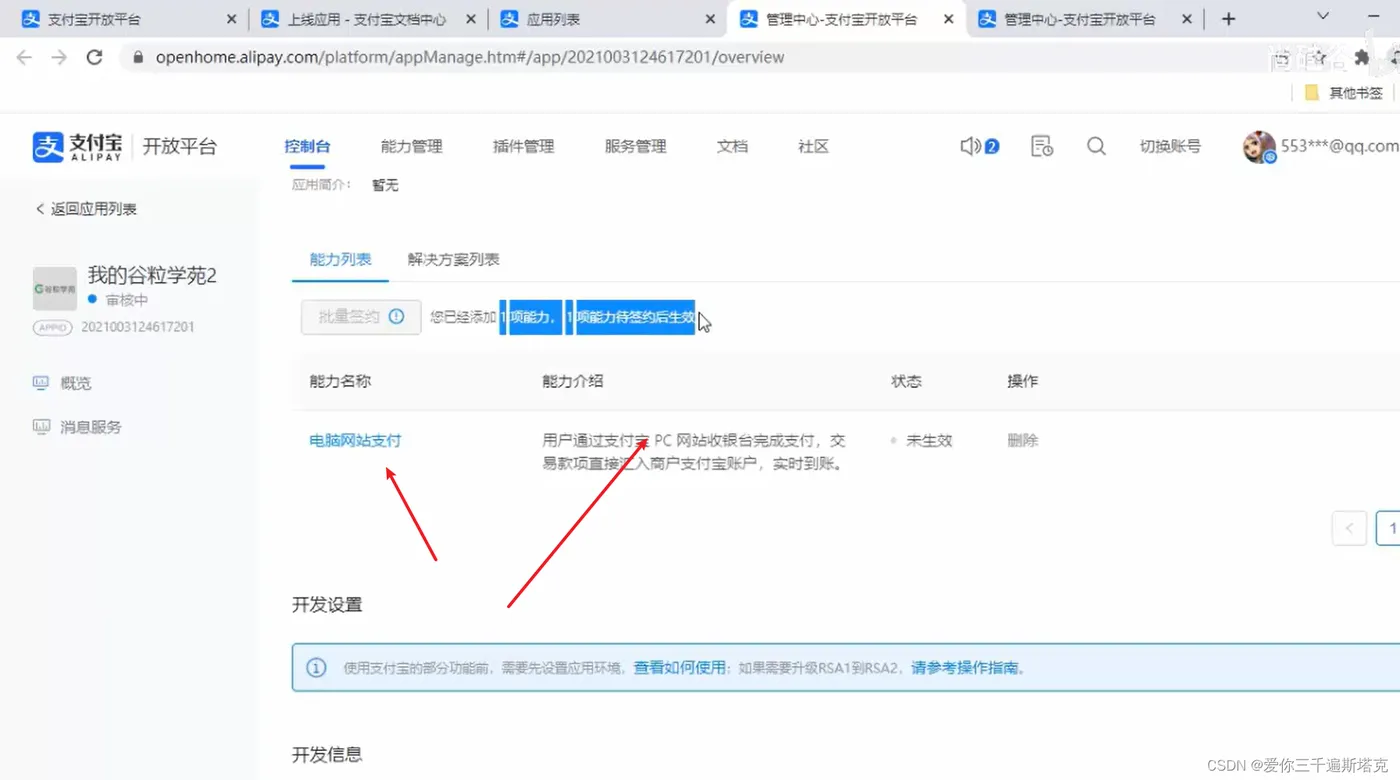Click the user avatar picture
The height and width of the screenshot is (780, 1400).
[x=1258, y=147]
